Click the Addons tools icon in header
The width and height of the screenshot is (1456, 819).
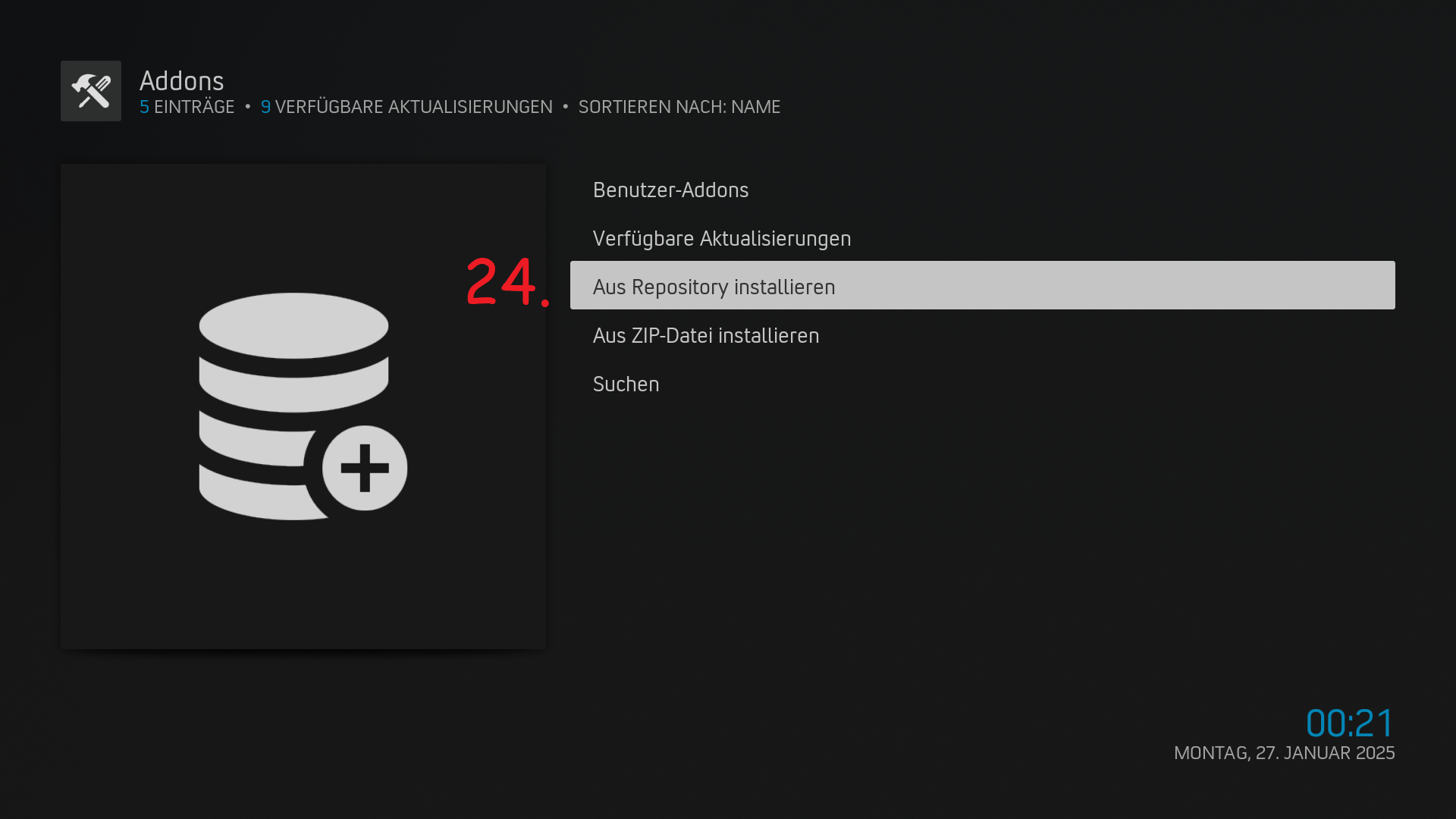(91, 91)
